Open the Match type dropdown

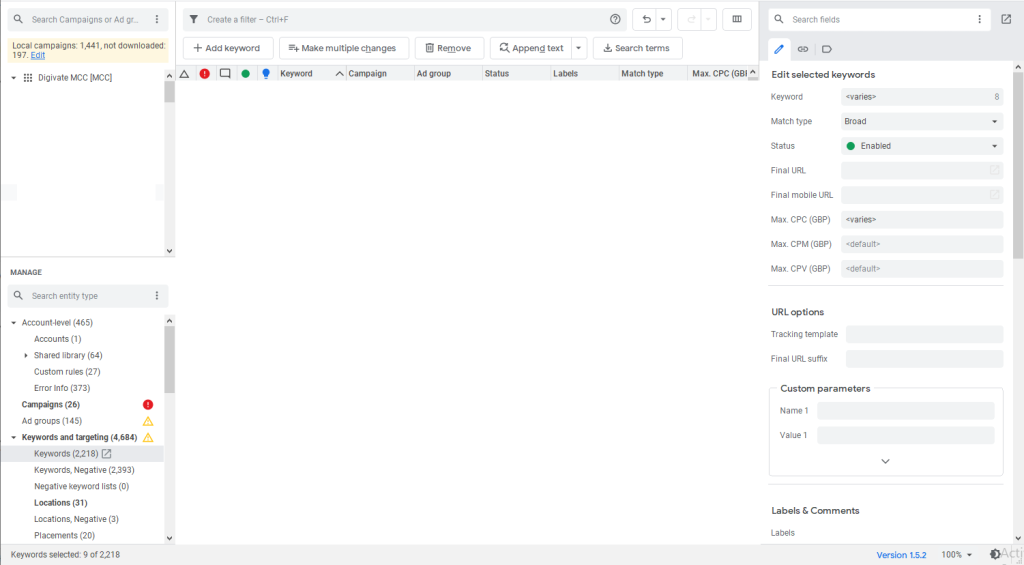coord(921,121)
